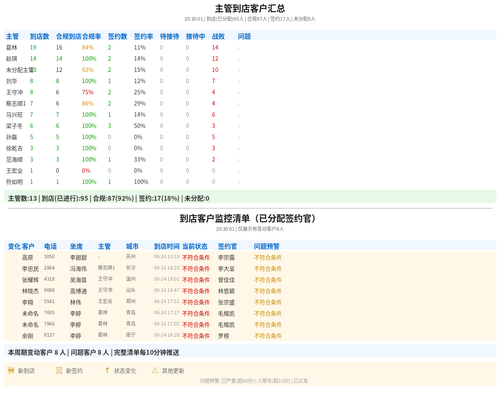Screen dimensions: 500x403
Task: Click the city cell 汕头
Action: [131, 290]
